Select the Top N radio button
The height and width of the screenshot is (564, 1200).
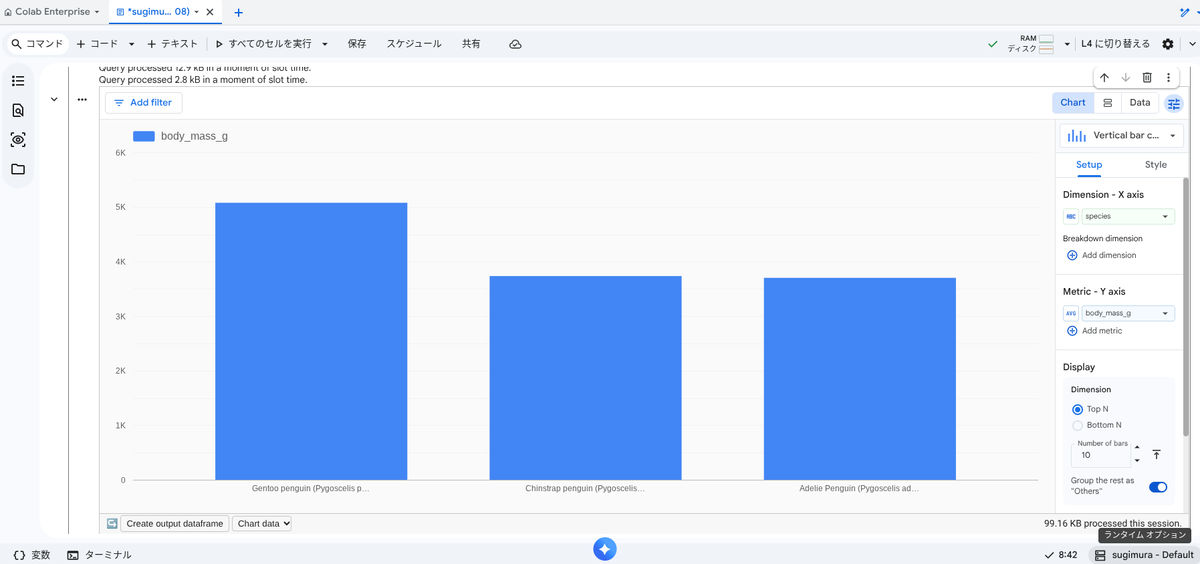1077,409
